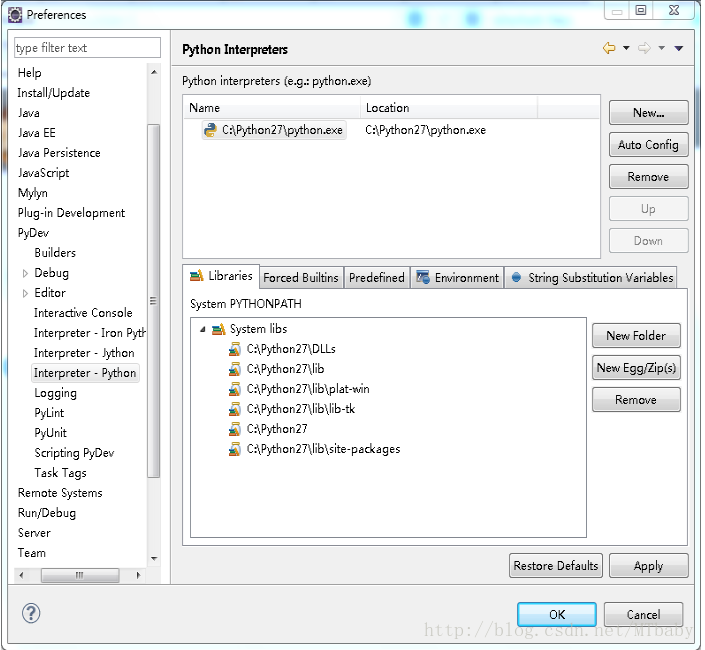The image size is (705, 650).
Task: Expand the Editor node under PyDev
Action: [x=25, y=293]
